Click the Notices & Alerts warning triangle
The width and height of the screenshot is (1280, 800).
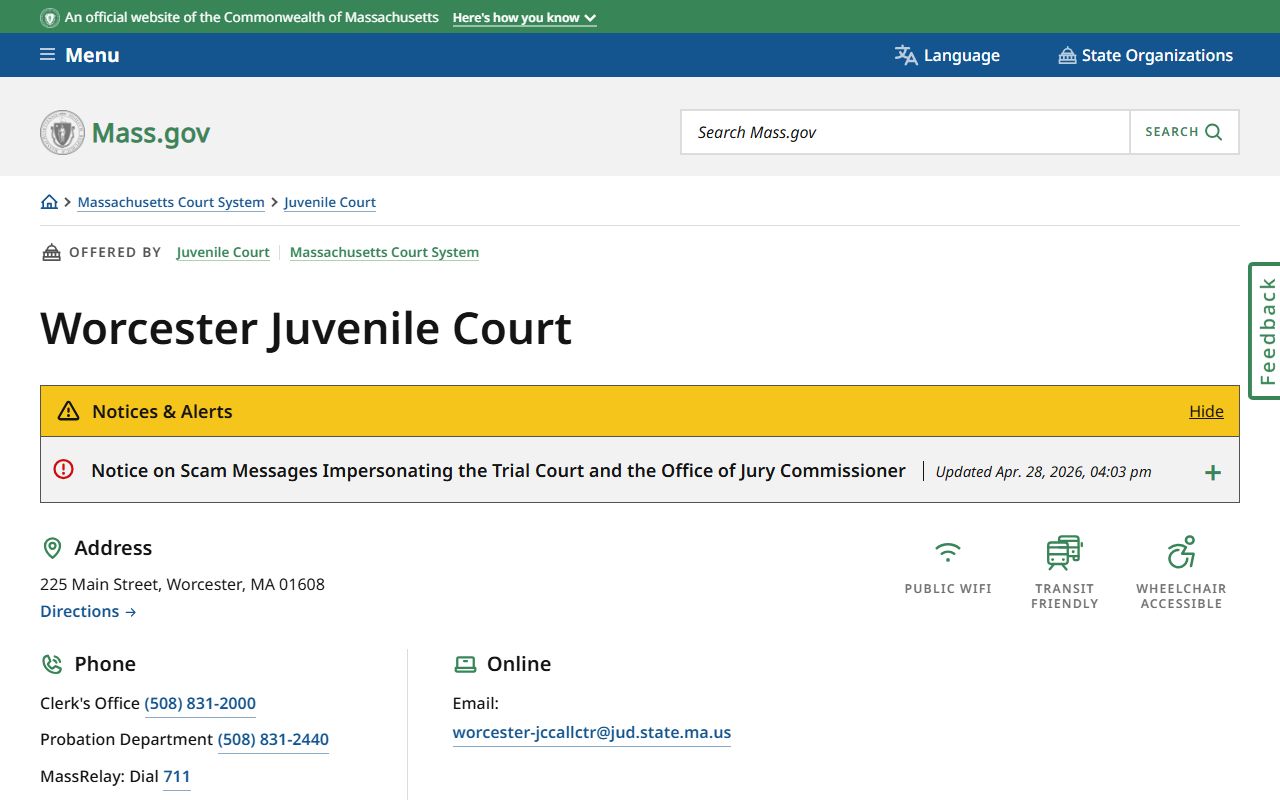68,411
